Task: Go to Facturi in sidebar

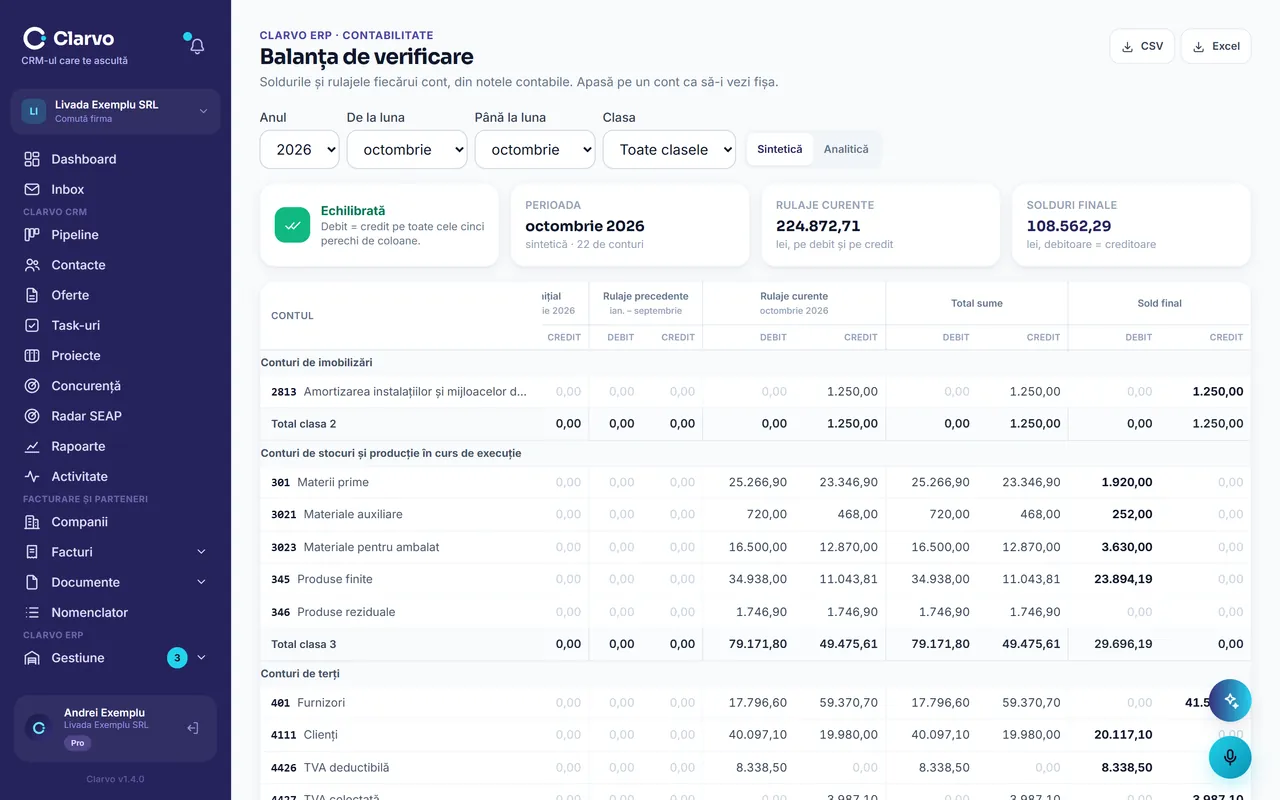Action: (x=72, y=552)
